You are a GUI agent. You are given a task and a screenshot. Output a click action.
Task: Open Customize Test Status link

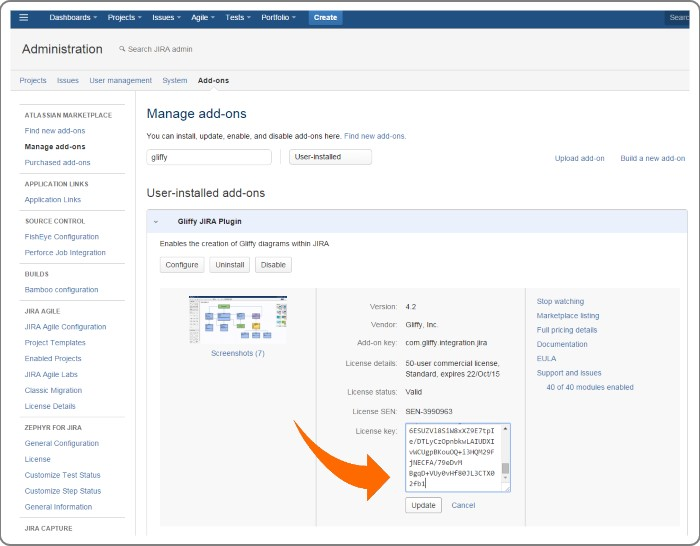[62, 475]
